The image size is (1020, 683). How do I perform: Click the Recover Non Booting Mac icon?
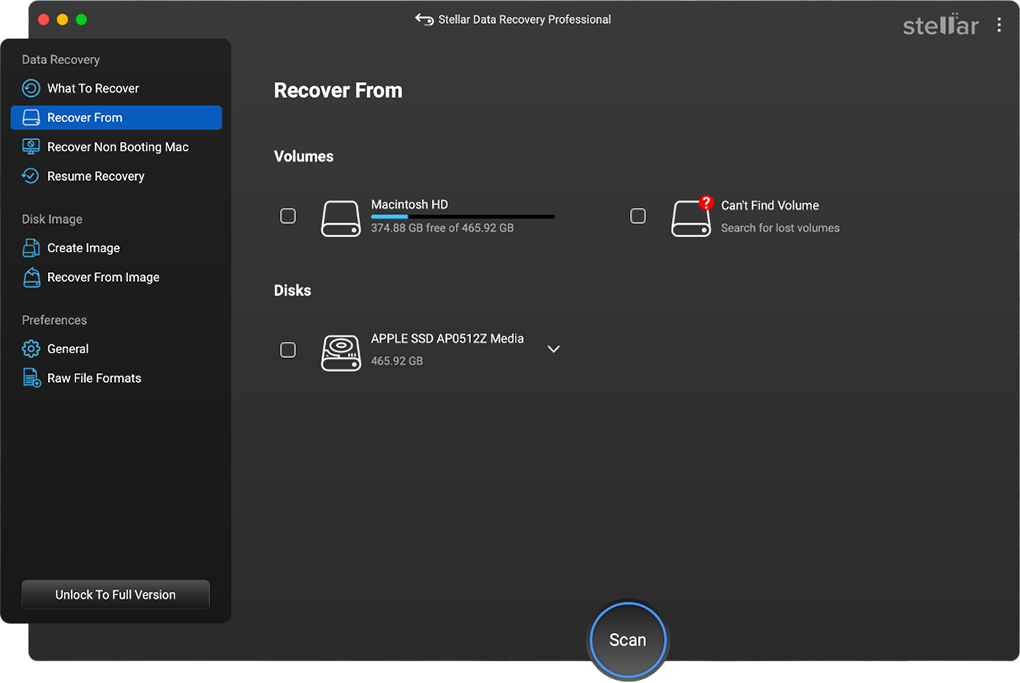click(31, 147)
